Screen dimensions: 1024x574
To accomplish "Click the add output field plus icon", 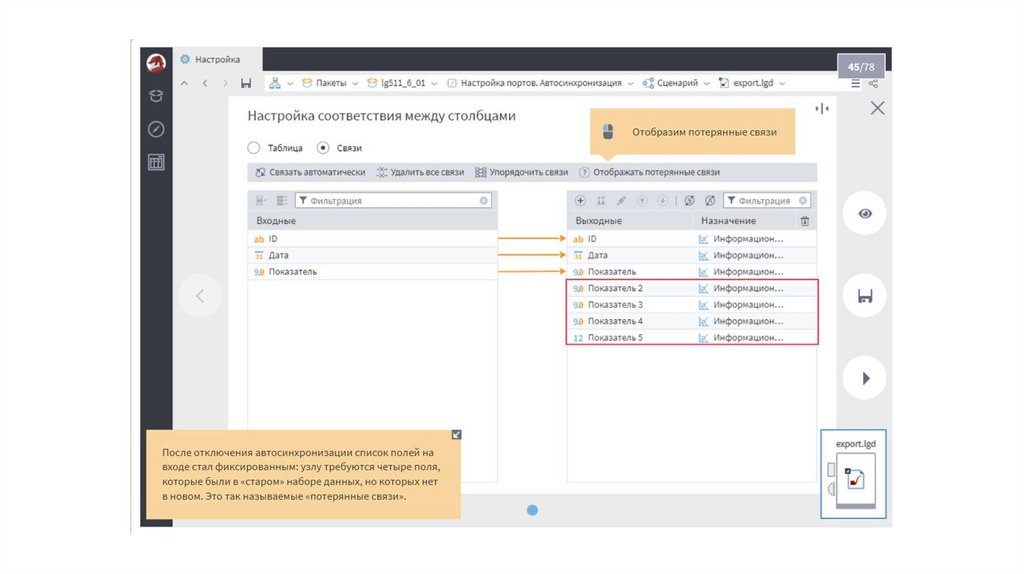I will coord(581,201).
